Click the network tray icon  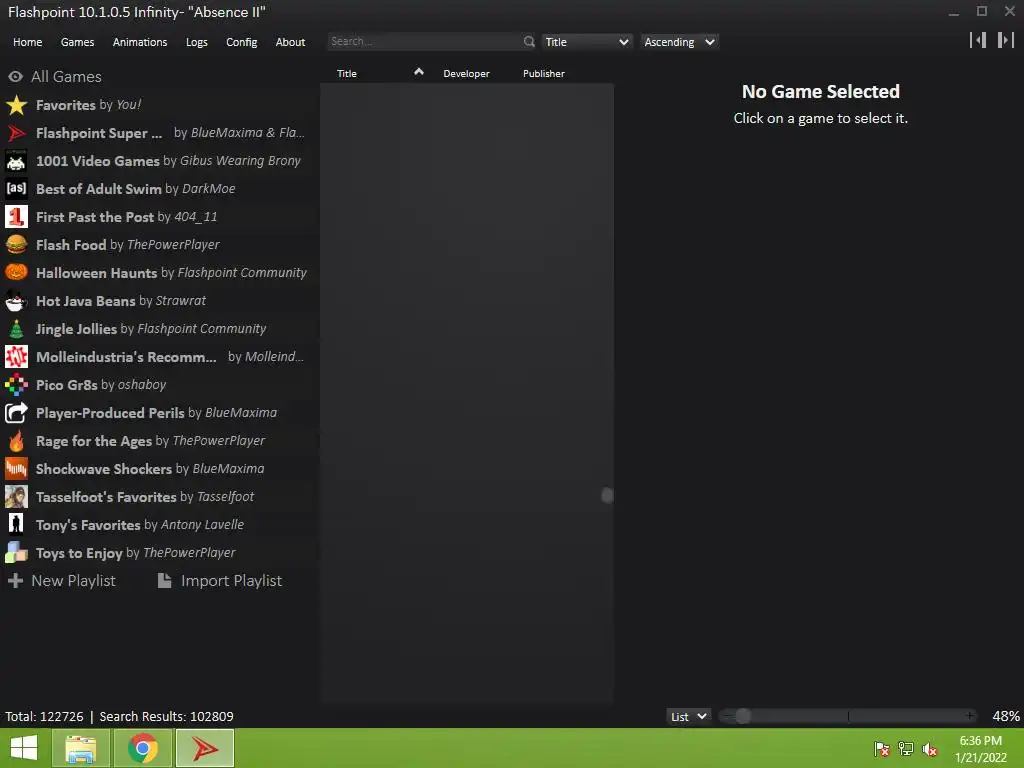point(906,749)
